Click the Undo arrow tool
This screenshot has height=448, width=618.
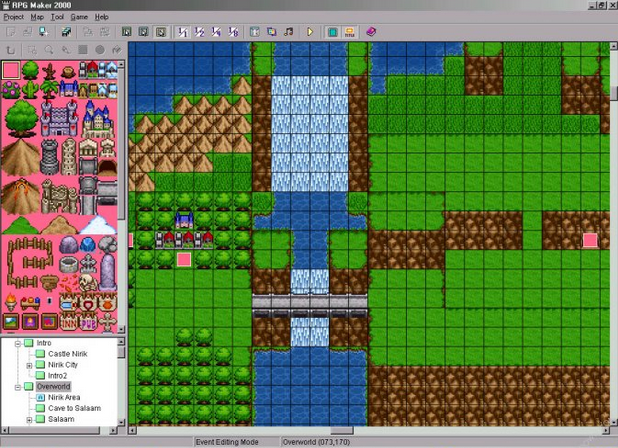(x=11, y=50)
